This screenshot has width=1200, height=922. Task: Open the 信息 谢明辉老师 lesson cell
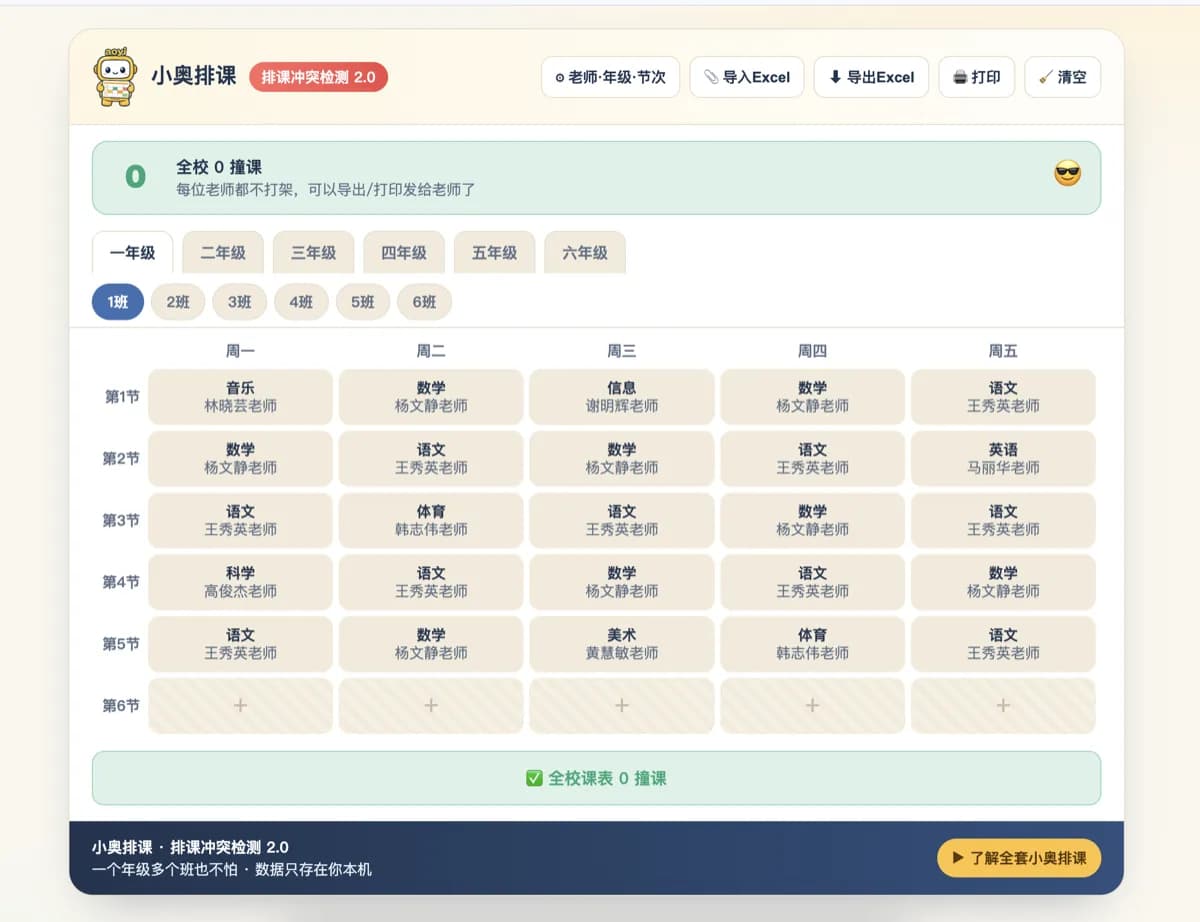coord(622,397)
